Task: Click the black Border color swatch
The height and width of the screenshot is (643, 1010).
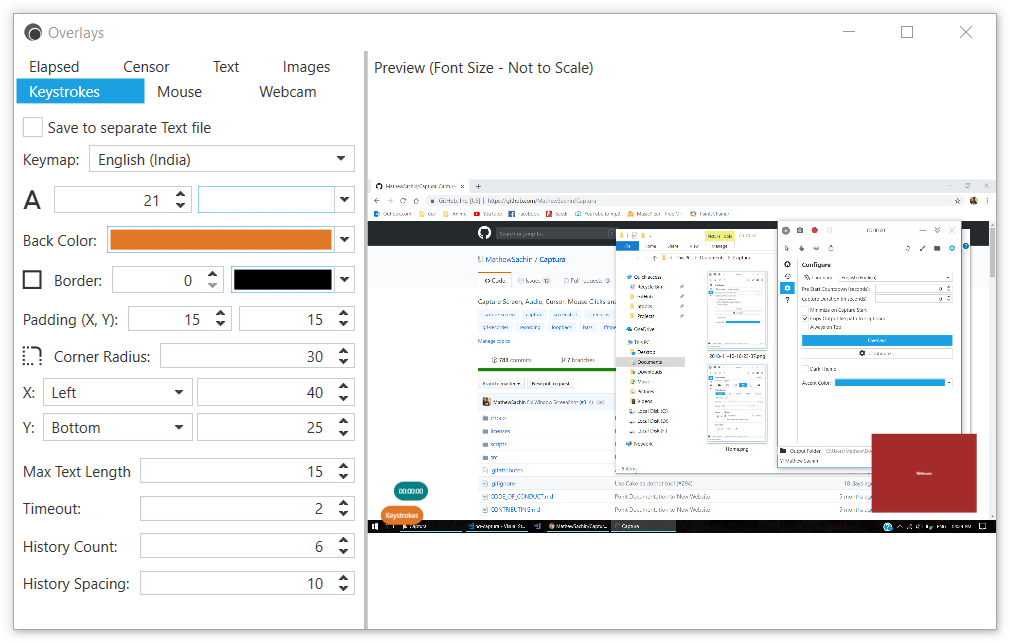Action: pyautogui.click(x=282, y=280)
